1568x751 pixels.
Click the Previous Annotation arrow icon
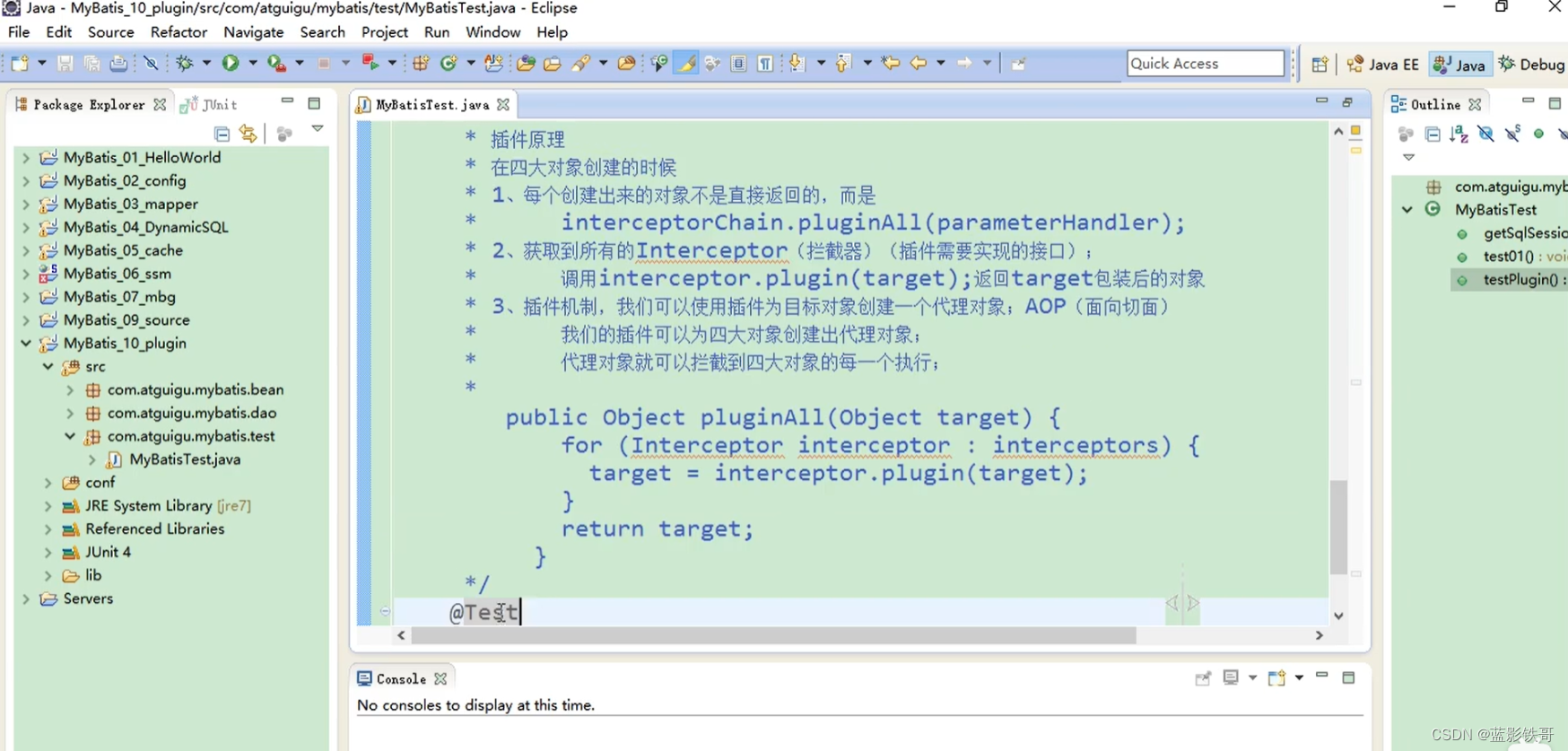(843, 63)
